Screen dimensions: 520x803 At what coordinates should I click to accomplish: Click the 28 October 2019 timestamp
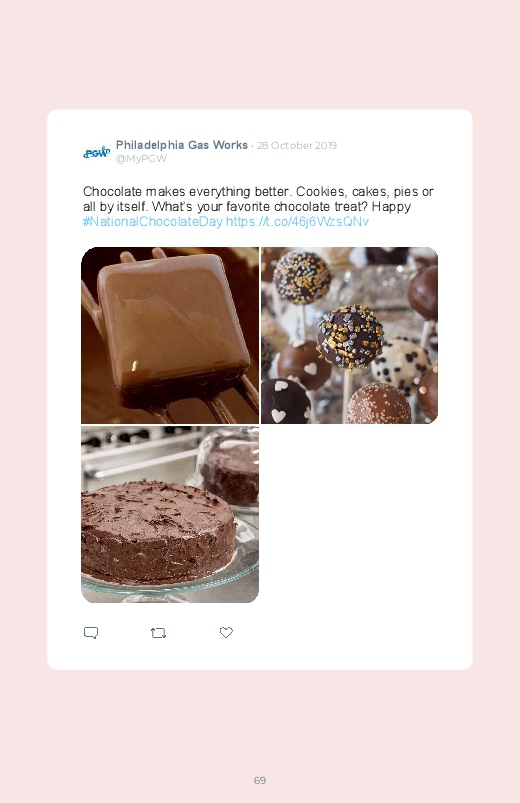(297, 145)
